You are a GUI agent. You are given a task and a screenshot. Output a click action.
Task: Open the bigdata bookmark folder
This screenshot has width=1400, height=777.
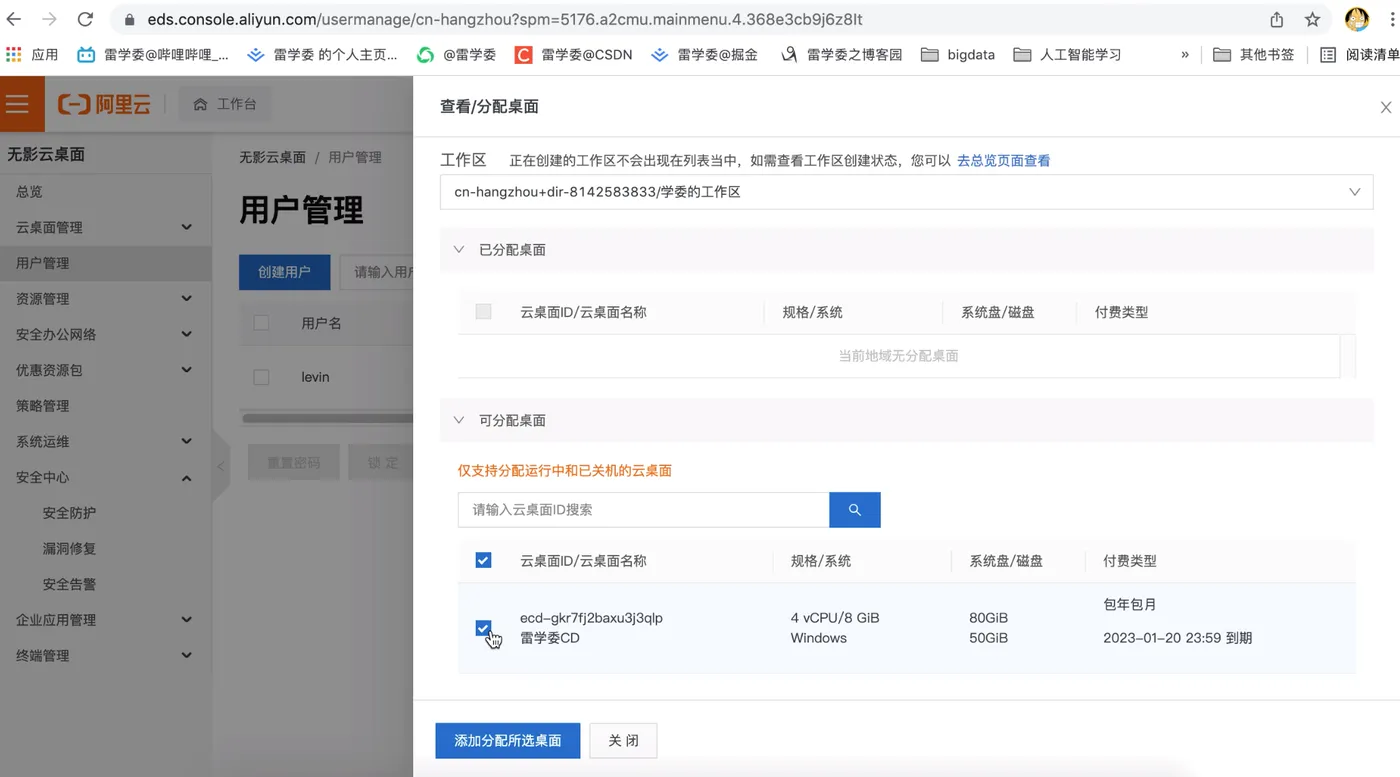957,55
